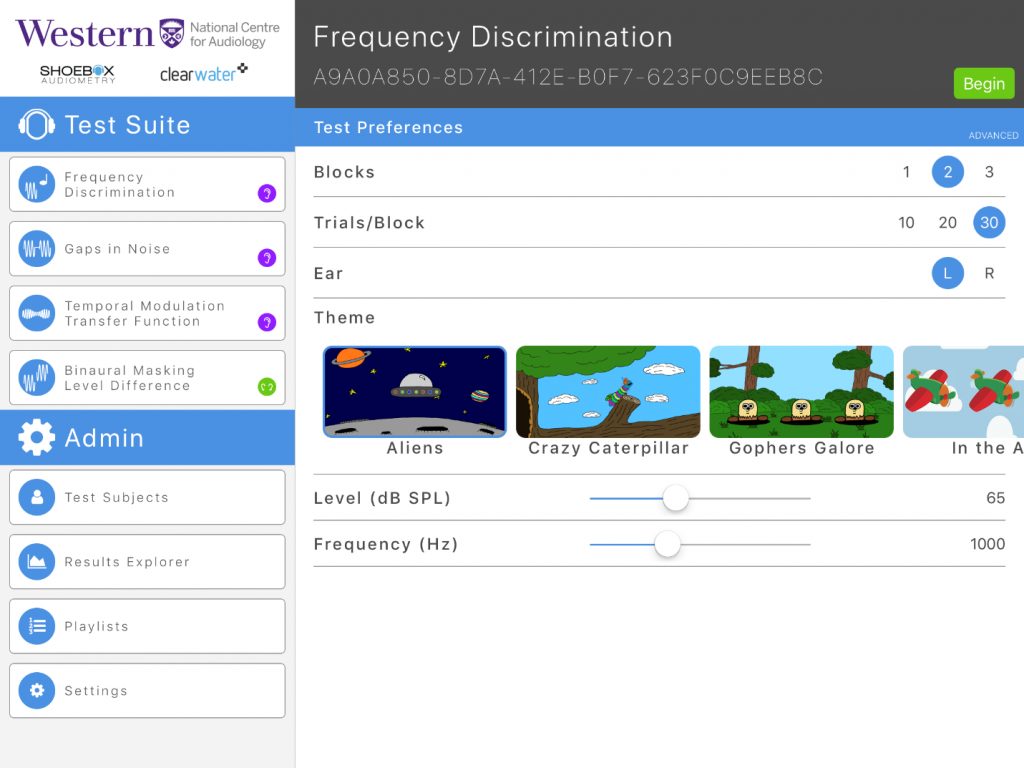Viewport: 1024px width, 768px height.
Task: Open Temporal Modulation Transfer Function test
Action: click(x=147, y=313)
